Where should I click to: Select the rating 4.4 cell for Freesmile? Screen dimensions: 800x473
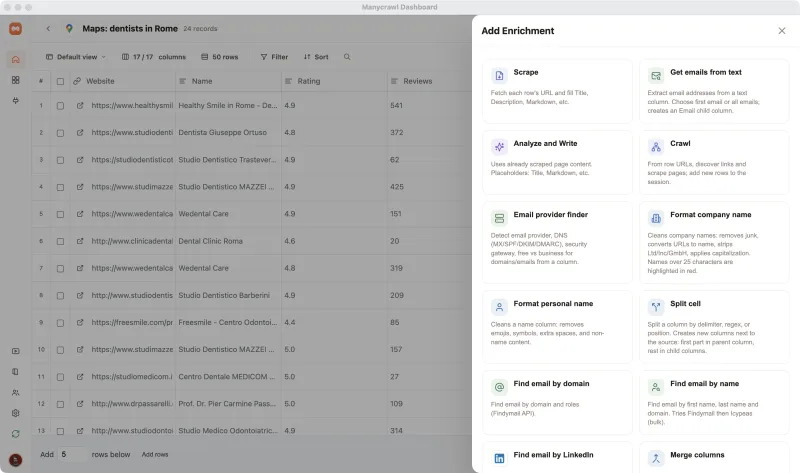pos(334,322)
